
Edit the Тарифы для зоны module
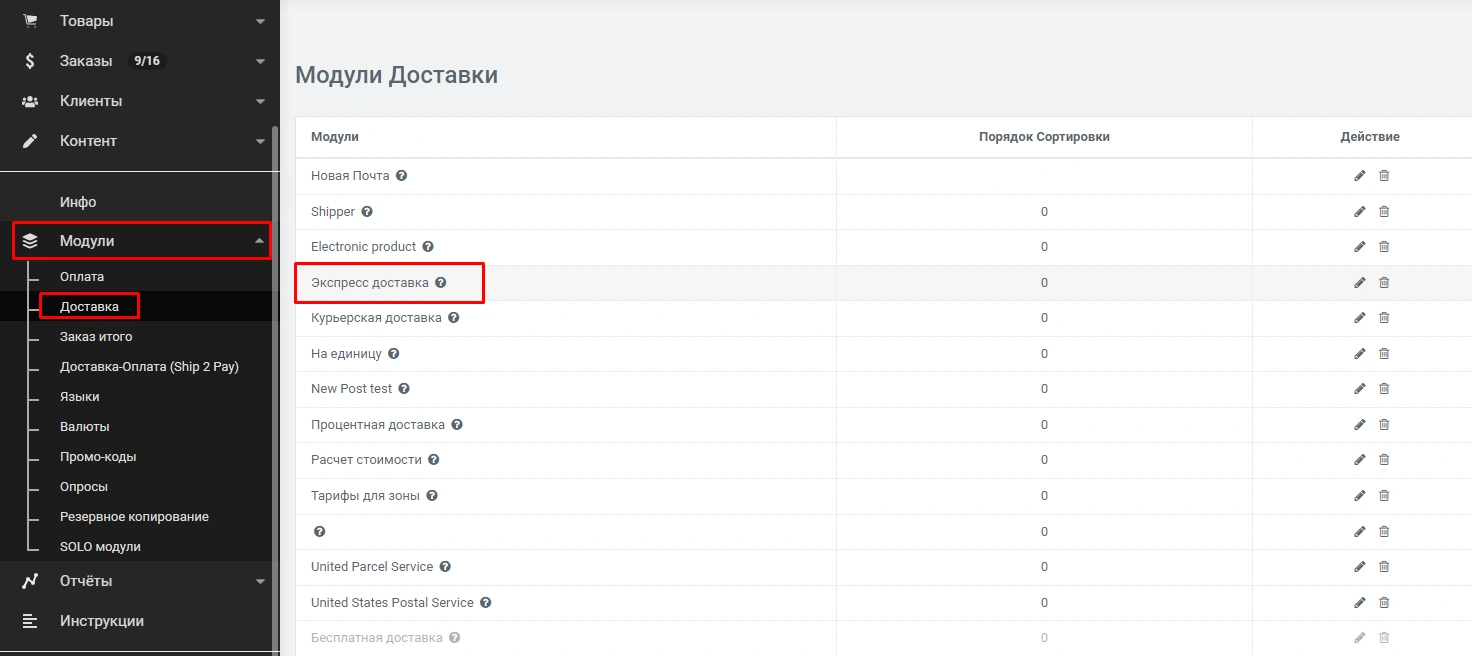[1359, 496]
